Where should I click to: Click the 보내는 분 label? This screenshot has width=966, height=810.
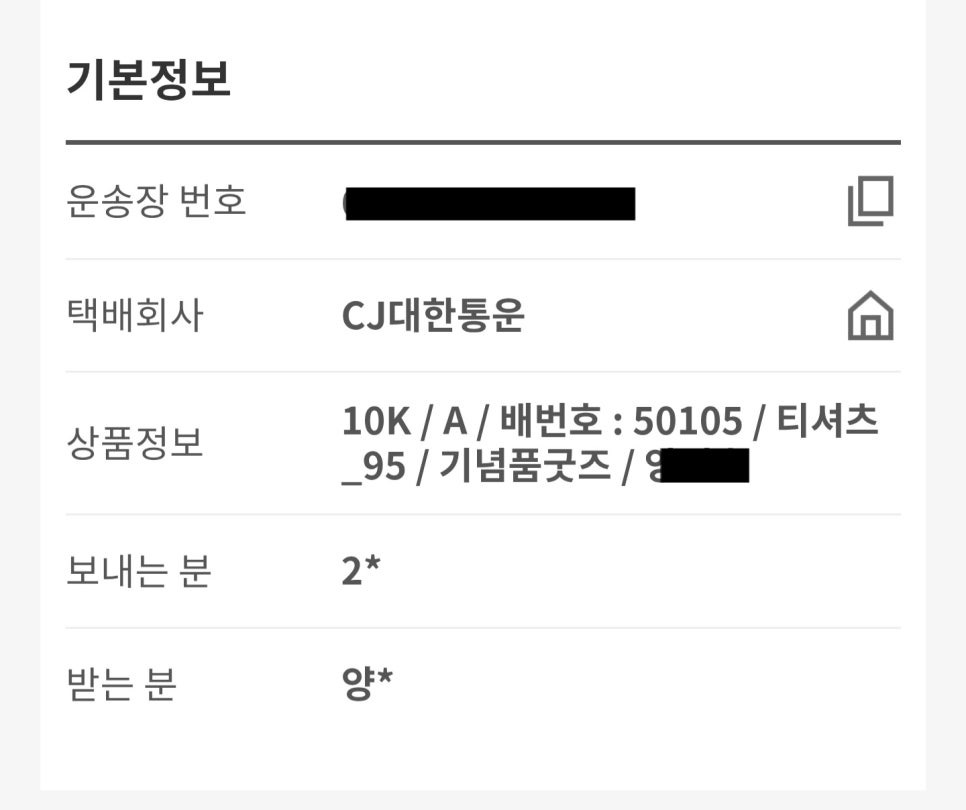pyautogui.click(x=139, y=570)
